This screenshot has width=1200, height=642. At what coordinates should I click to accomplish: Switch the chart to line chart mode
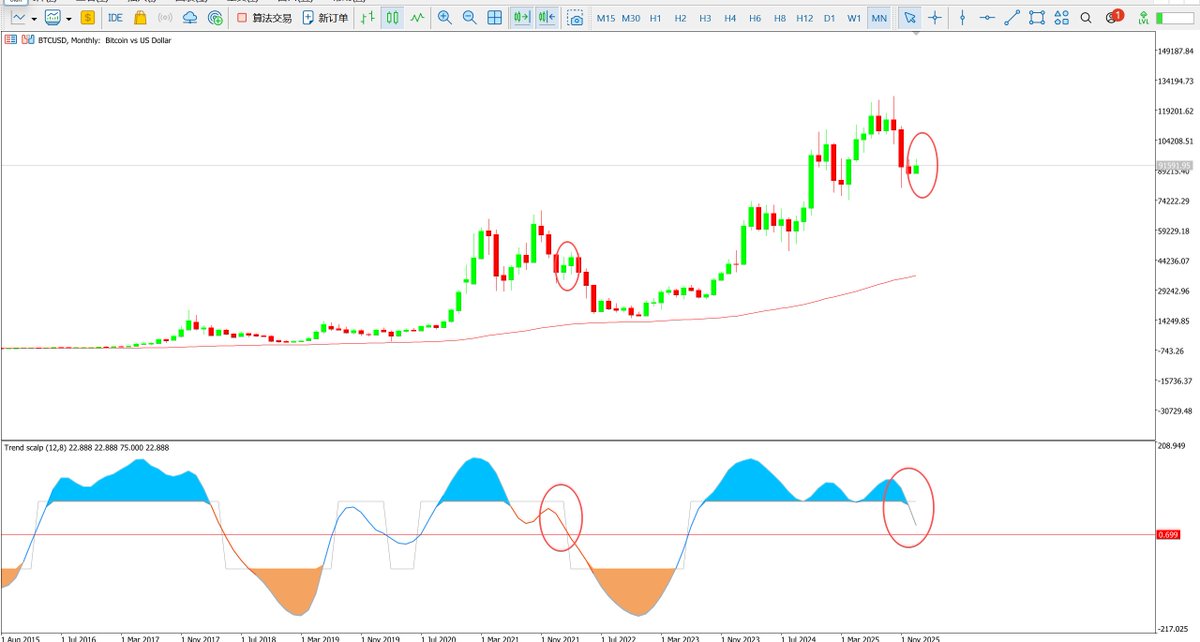click(415, 17)
